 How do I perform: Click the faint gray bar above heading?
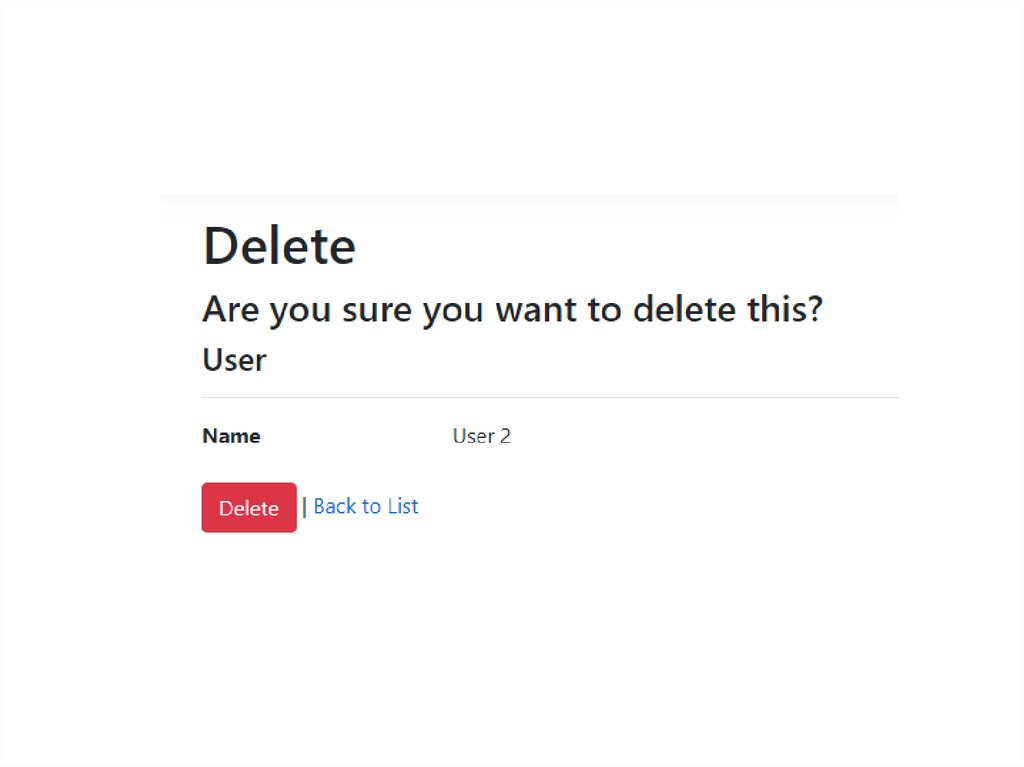tap(529, 205)
